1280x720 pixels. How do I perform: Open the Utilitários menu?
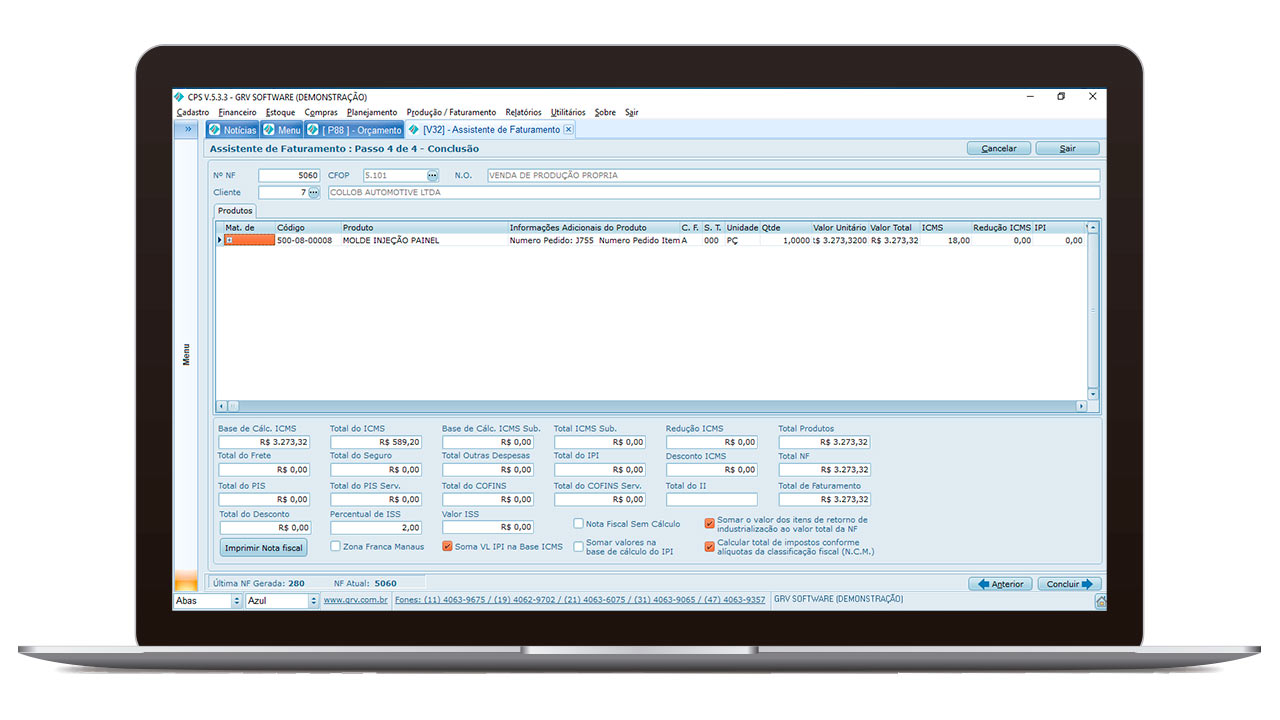pyautogui.click(x=568, y=113)
